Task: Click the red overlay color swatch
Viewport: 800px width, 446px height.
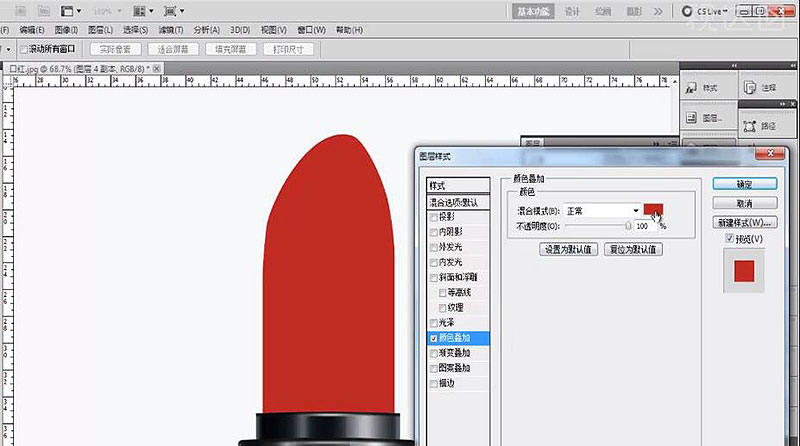Action: coord(653,210)
